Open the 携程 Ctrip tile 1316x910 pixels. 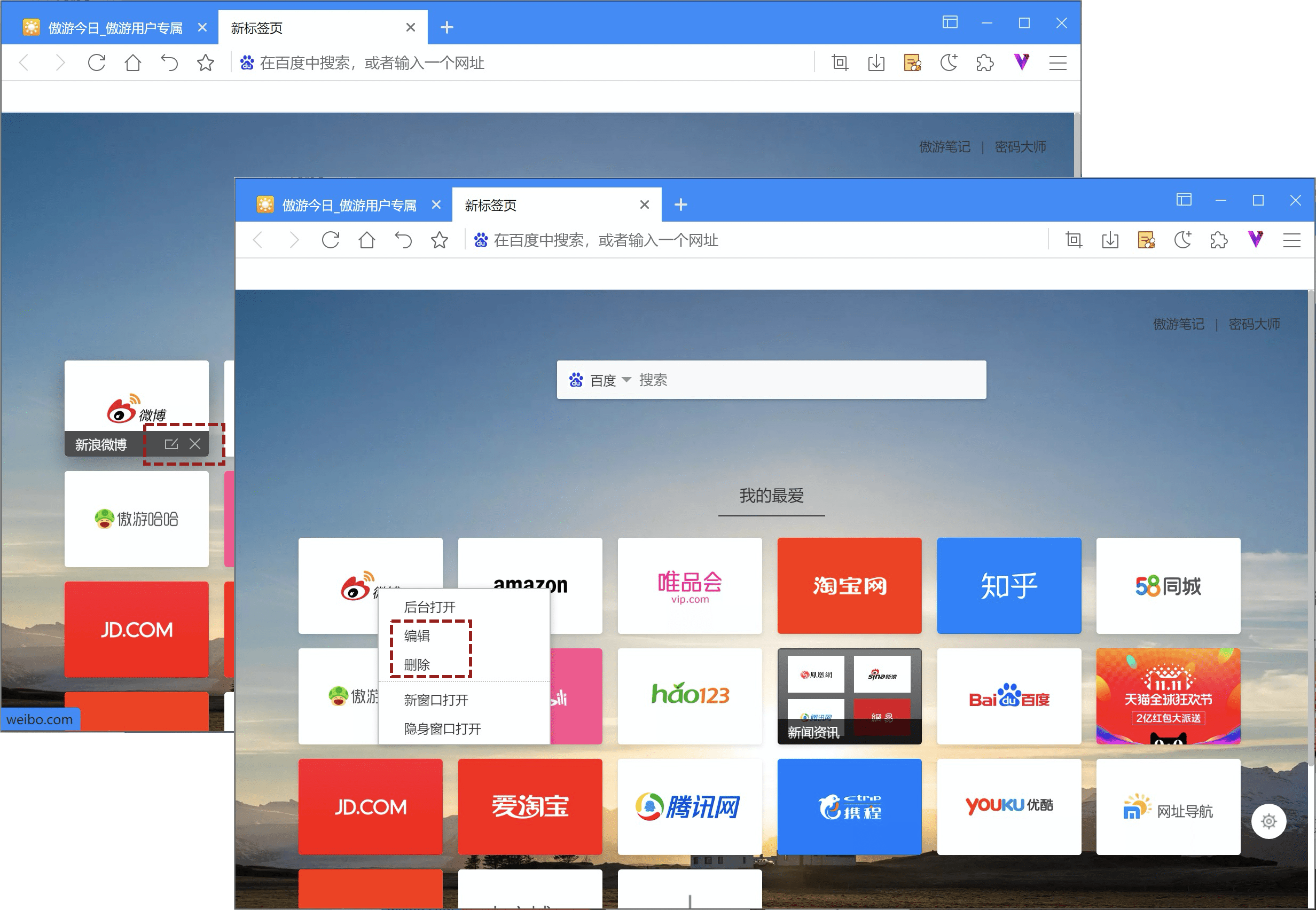pyautogui.click(x=849, y=807)
